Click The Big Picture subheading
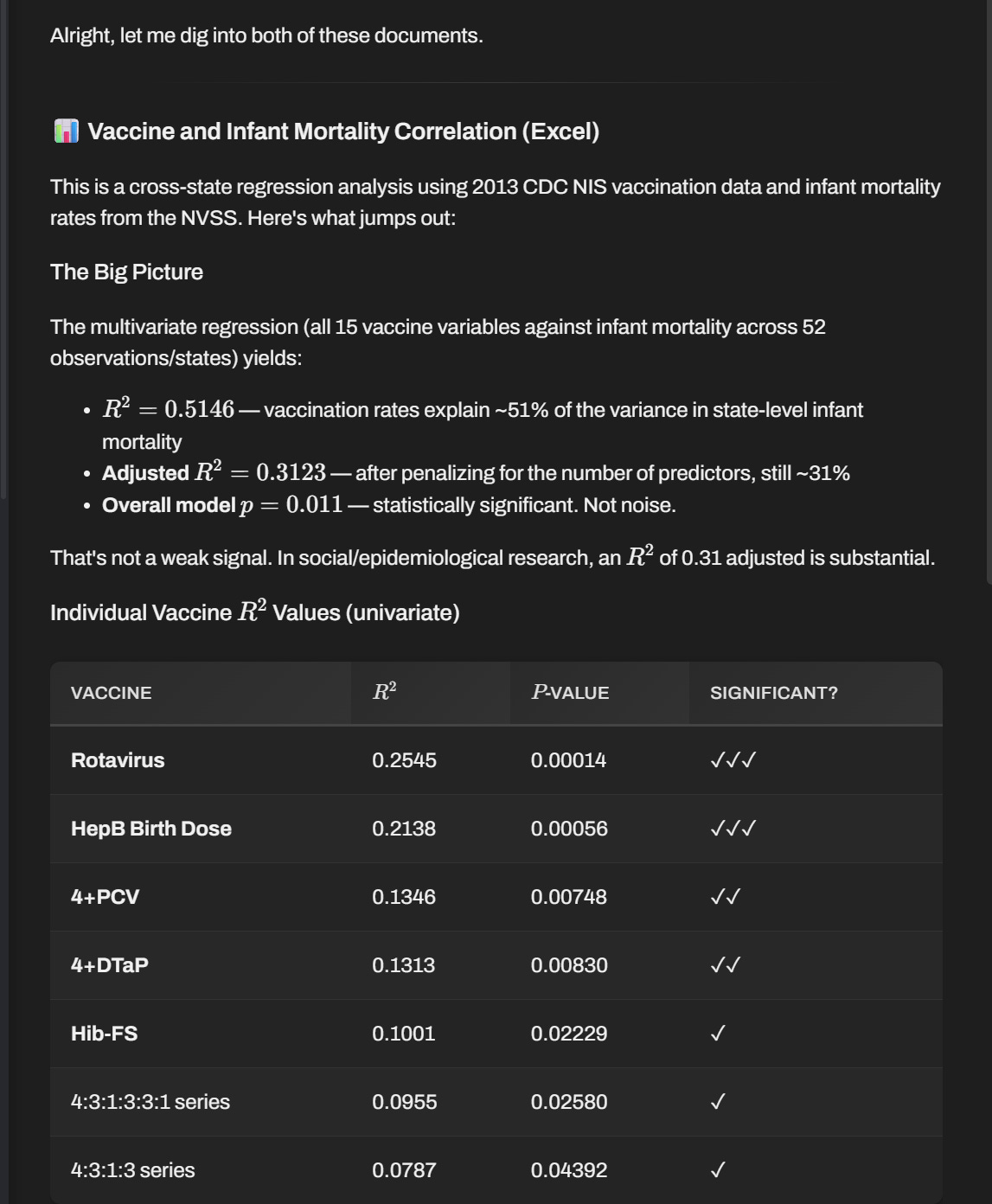Viewport: 992px width, 1204px height. point(126,272)
